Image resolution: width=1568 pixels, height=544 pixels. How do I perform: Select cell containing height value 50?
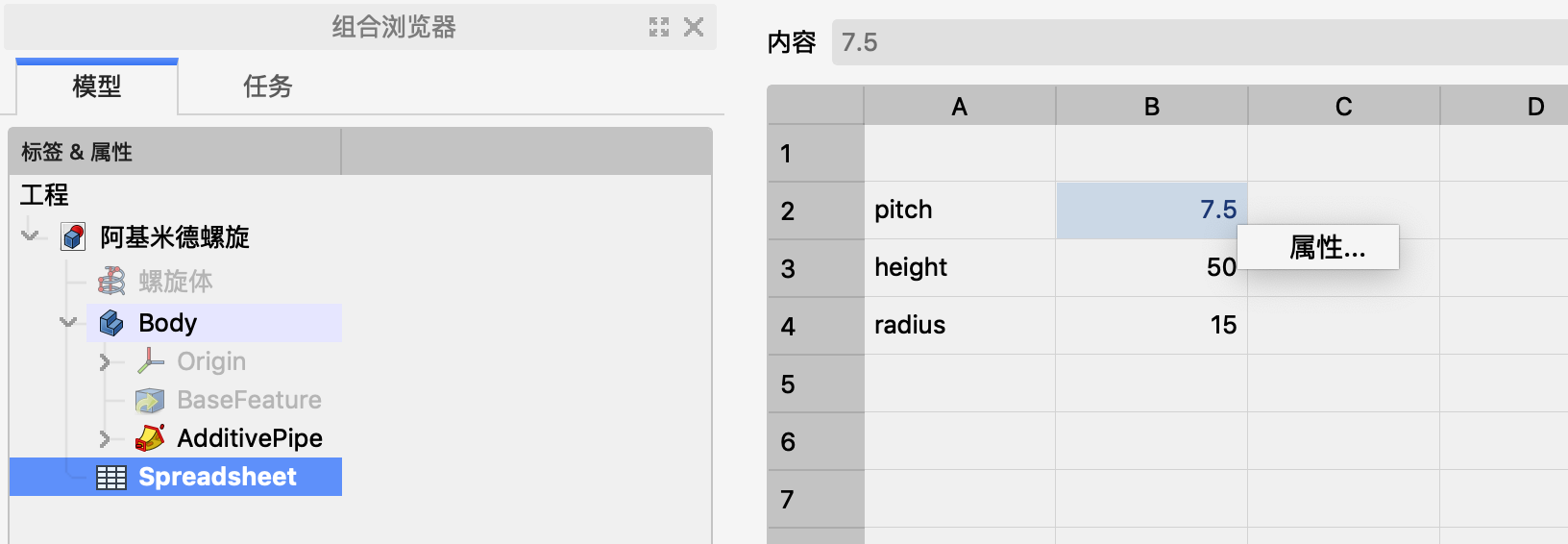(1151, 267)
